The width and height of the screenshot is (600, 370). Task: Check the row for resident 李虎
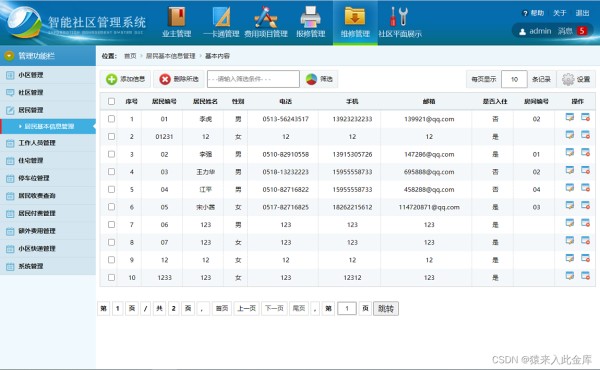[x=111, y=119]
